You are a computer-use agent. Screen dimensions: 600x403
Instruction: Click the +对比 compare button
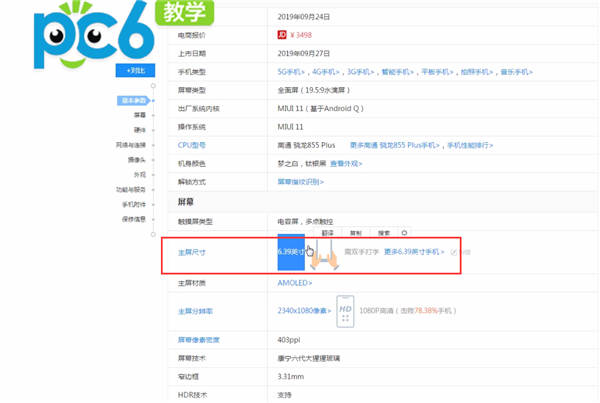(x=135, y=70)
